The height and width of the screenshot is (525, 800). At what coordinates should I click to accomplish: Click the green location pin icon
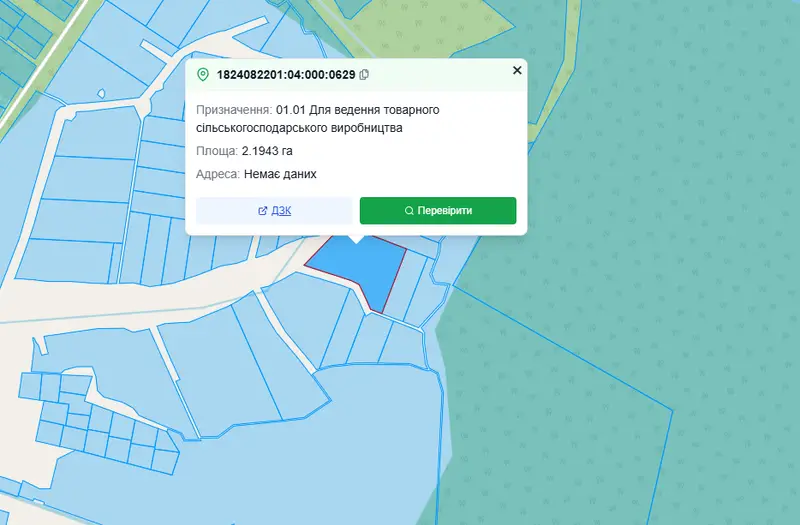pos(203,74)
